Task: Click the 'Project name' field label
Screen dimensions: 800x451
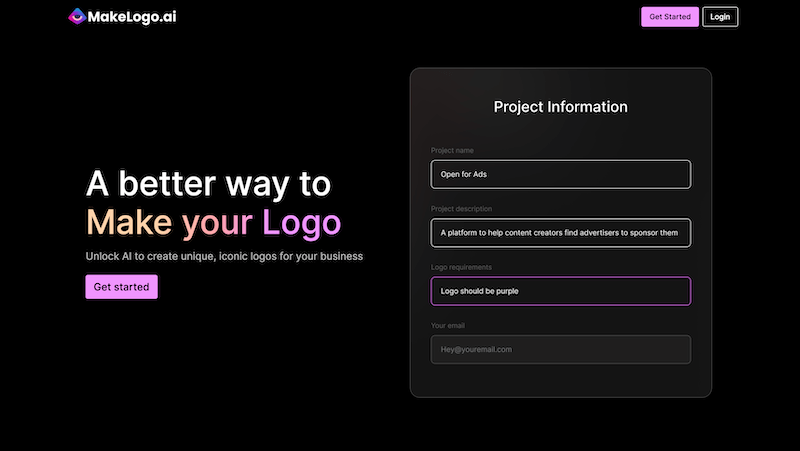Action: (x=453, y=151)
